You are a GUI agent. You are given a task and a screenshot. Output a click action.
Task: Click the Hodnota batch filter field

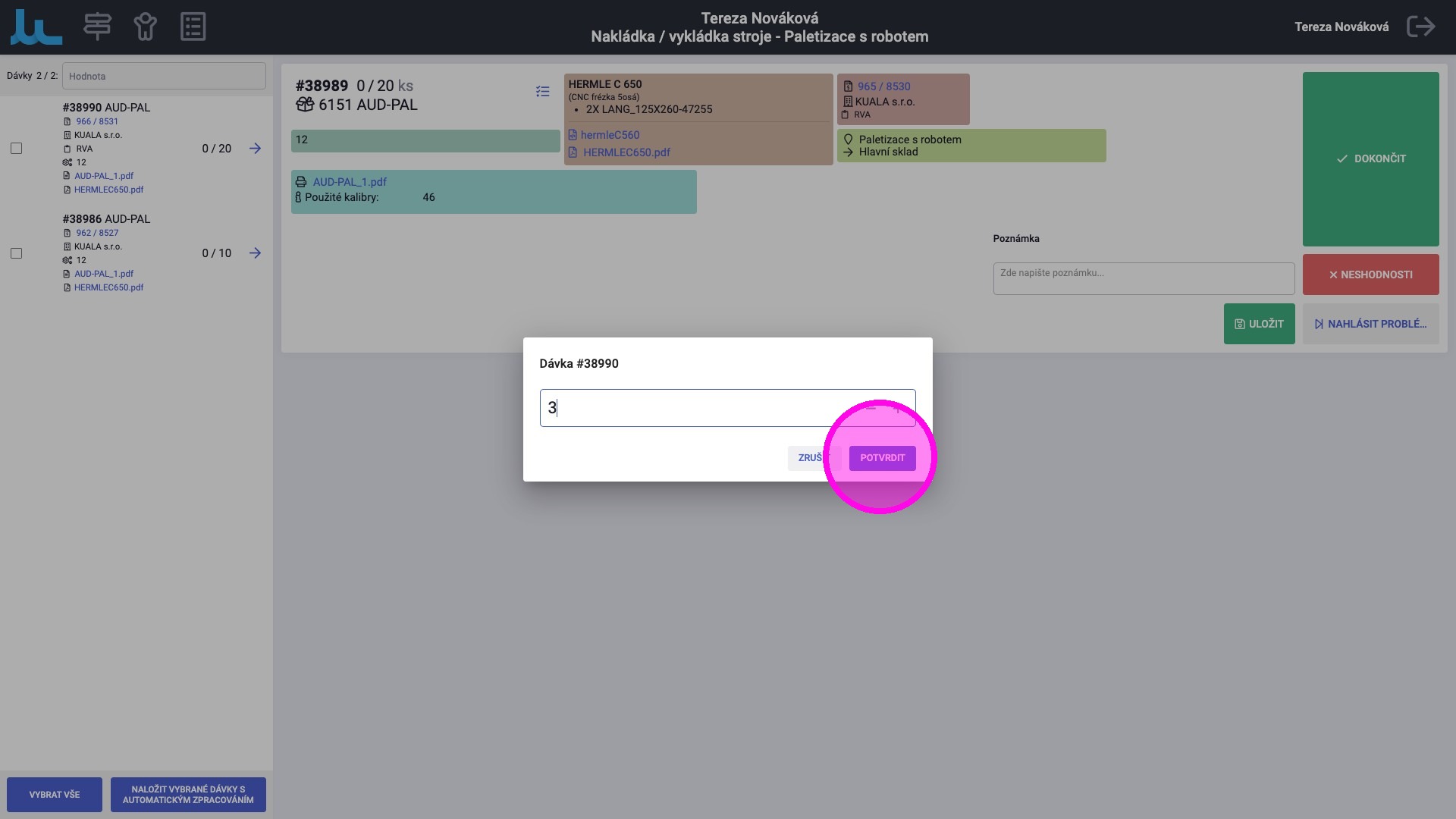click(164, 76)
